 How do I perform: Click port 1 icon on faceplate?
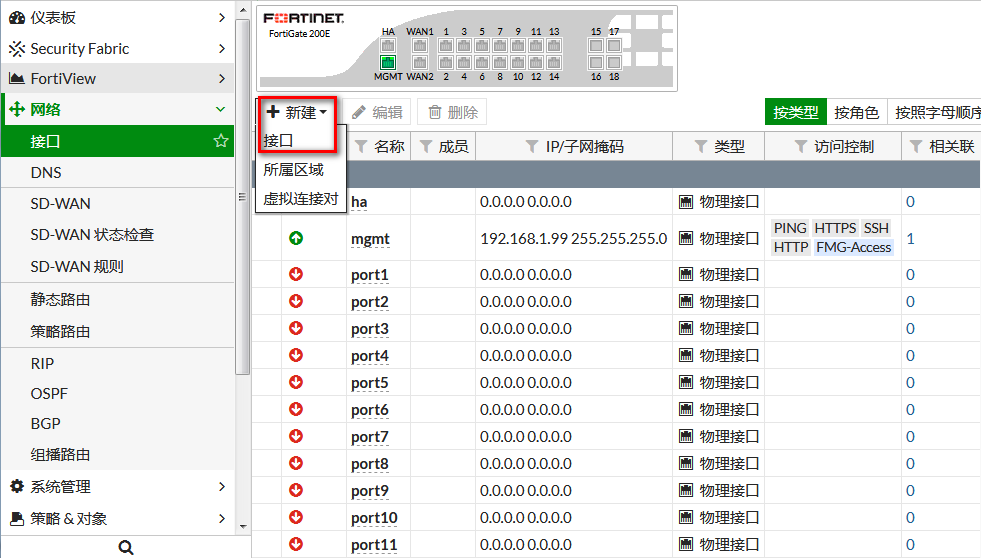point(445,45)
